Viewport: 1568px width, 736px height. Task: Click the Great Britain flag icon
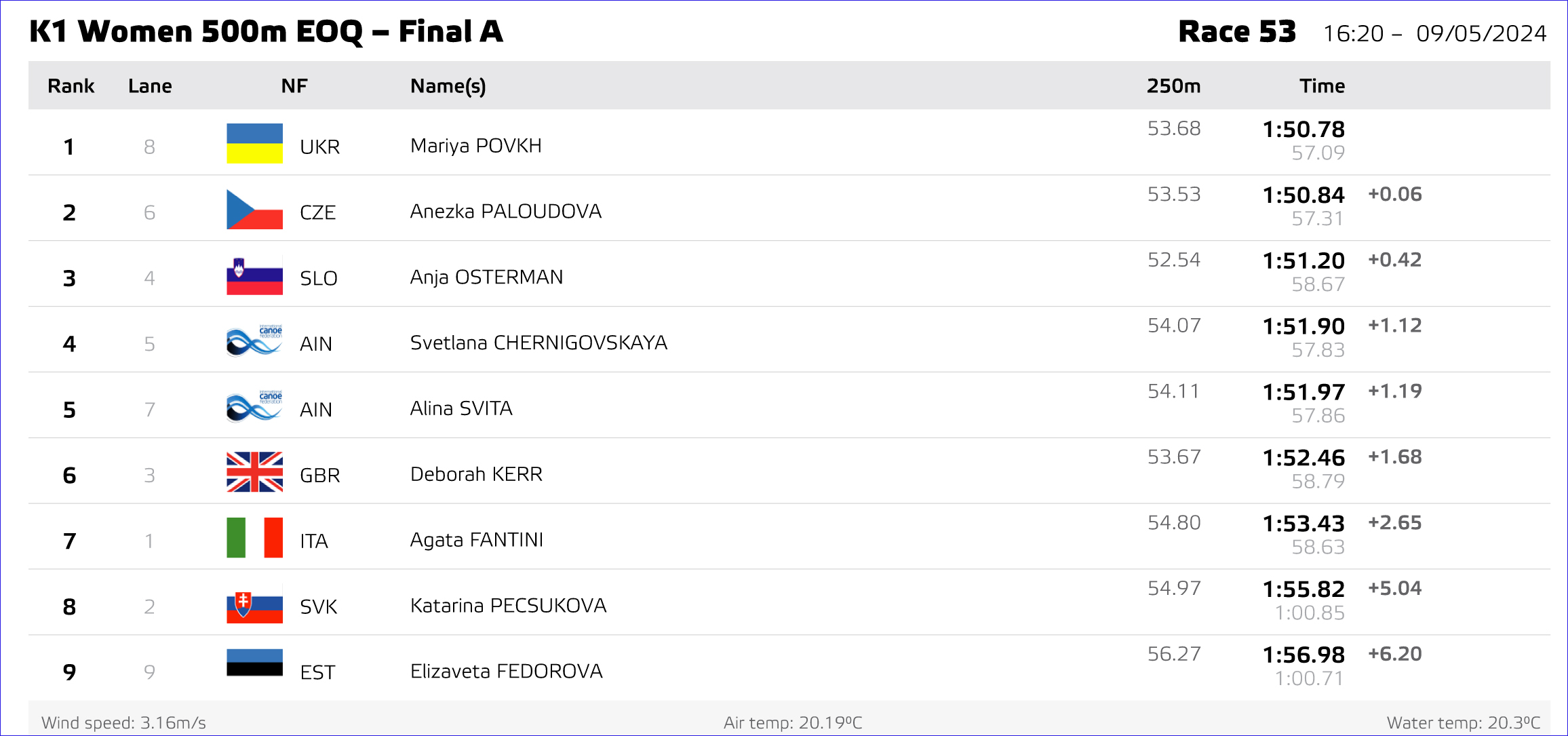[254, 471]
